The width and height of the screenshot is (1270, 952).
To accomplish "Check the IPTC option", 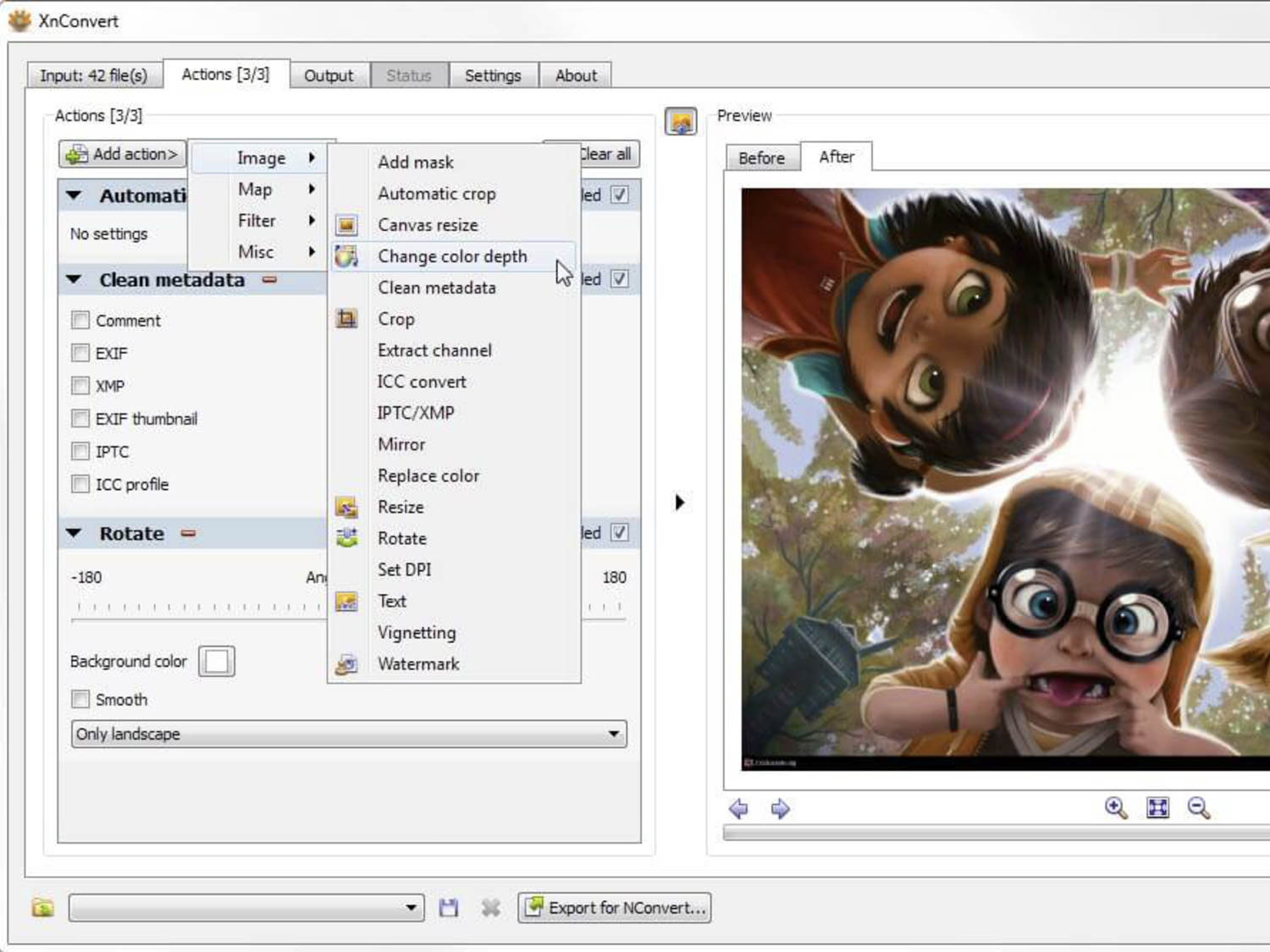I will click(80, 451).
